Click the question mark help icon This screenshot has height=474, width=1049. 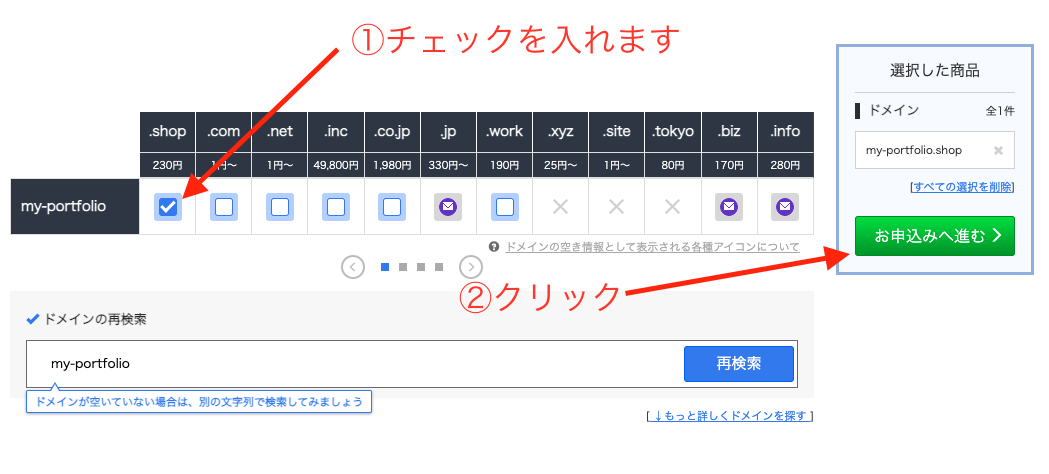tap(494, 247)
